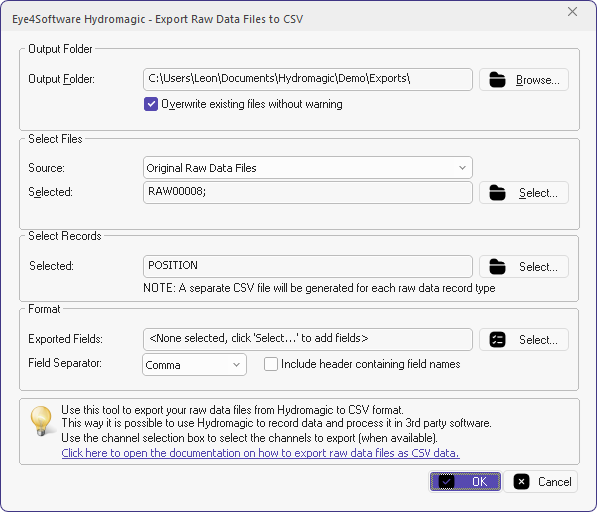Click the Output Folder path field
This screenshot has height=512, width=597.
[x=308, y=79]
